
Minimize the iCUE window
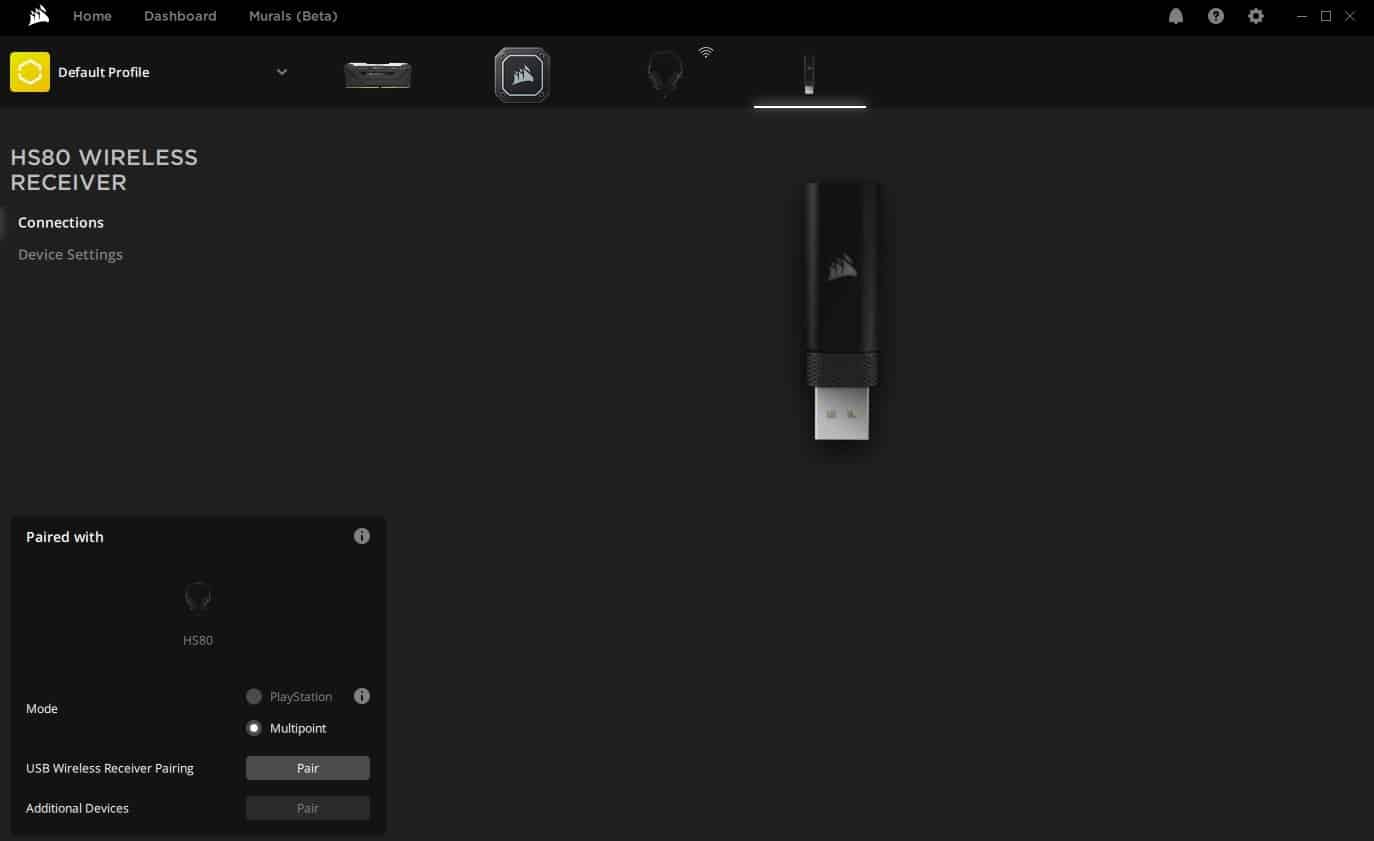click(1301, 16)
